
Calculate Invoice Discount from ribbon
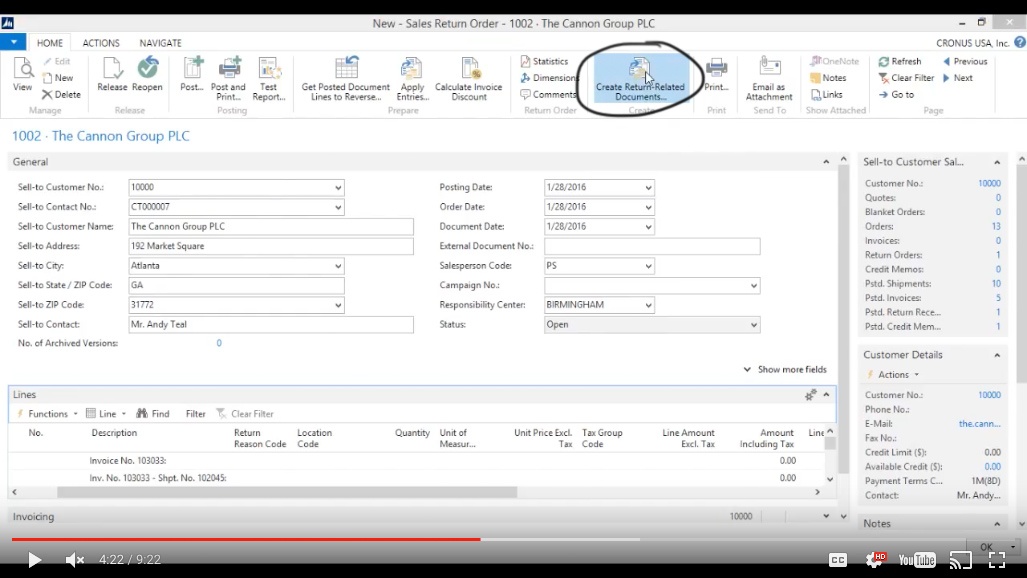(x=468, y=79)
